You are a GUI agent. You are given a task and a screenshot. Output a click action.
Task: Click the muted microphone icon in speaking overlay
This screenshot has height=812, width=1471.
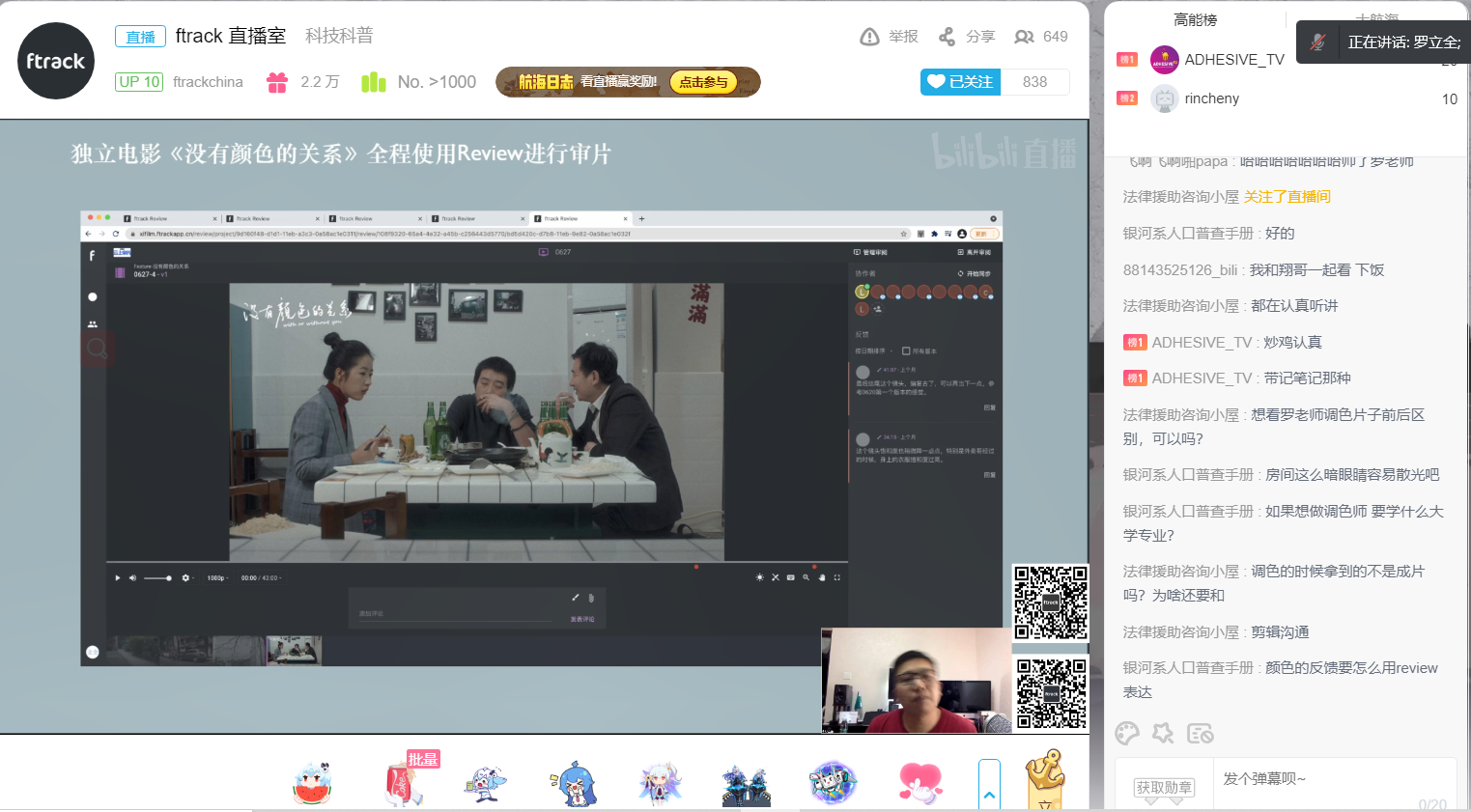1318,42
